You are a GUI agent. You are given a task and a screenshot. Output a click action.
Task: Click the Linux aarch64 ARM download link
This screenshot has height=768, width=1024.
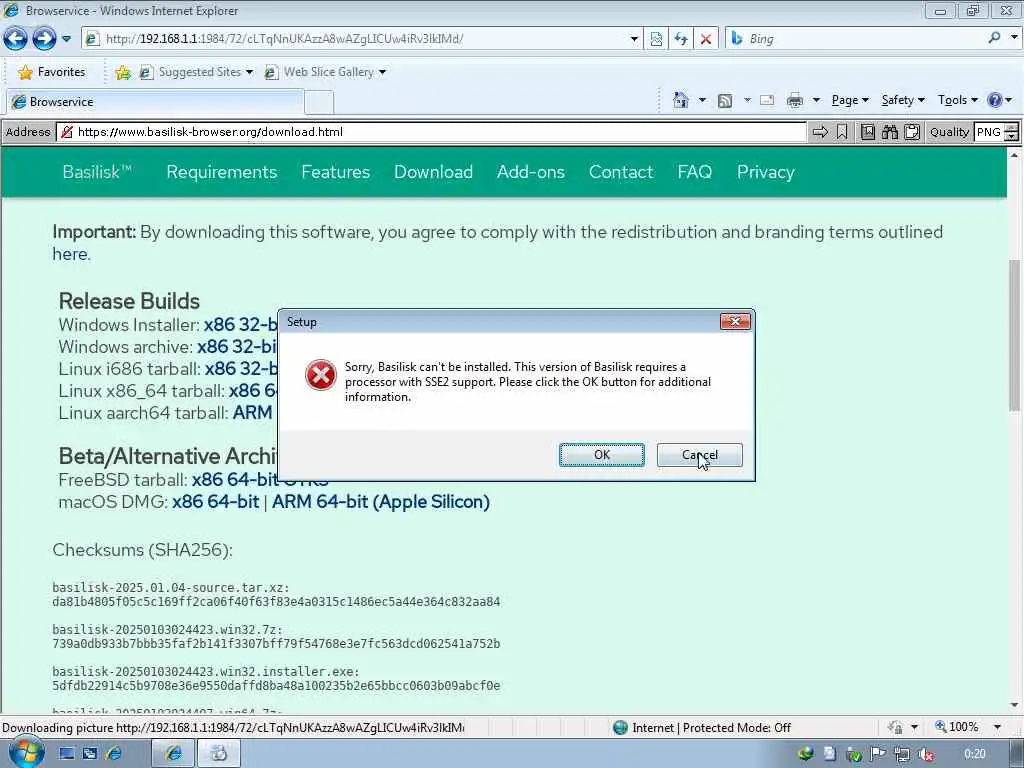coord(253,413)
